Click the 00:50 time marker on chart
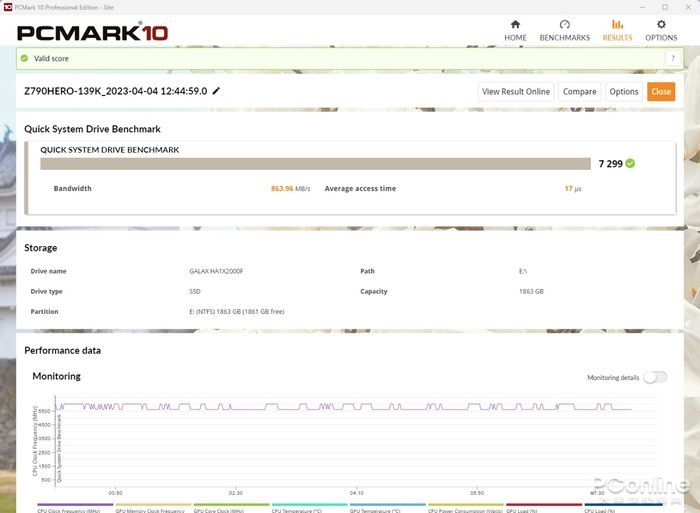The height and width of the screenshot is (513, 700). [x=115, y=493]
